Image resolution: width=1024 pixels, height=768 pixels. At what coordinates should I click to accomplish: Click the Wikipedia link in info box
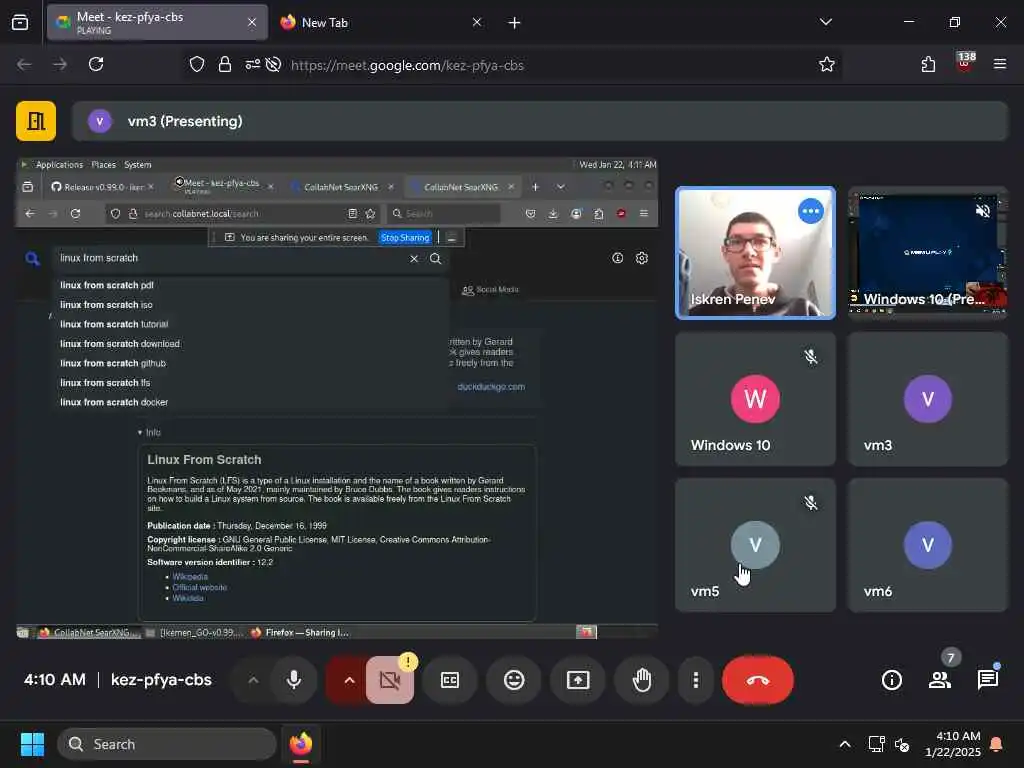(x=190, y=577)
